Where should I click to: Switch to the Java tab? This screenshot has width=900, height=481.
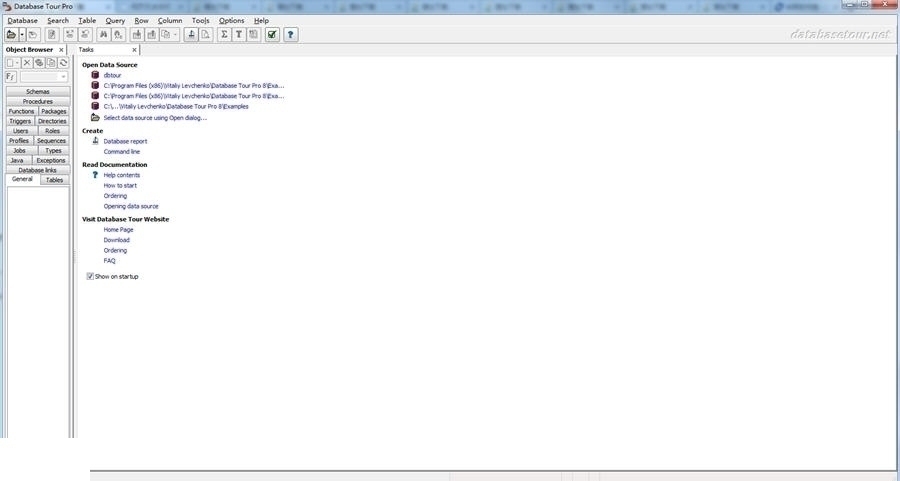click(x=17, y=160)
